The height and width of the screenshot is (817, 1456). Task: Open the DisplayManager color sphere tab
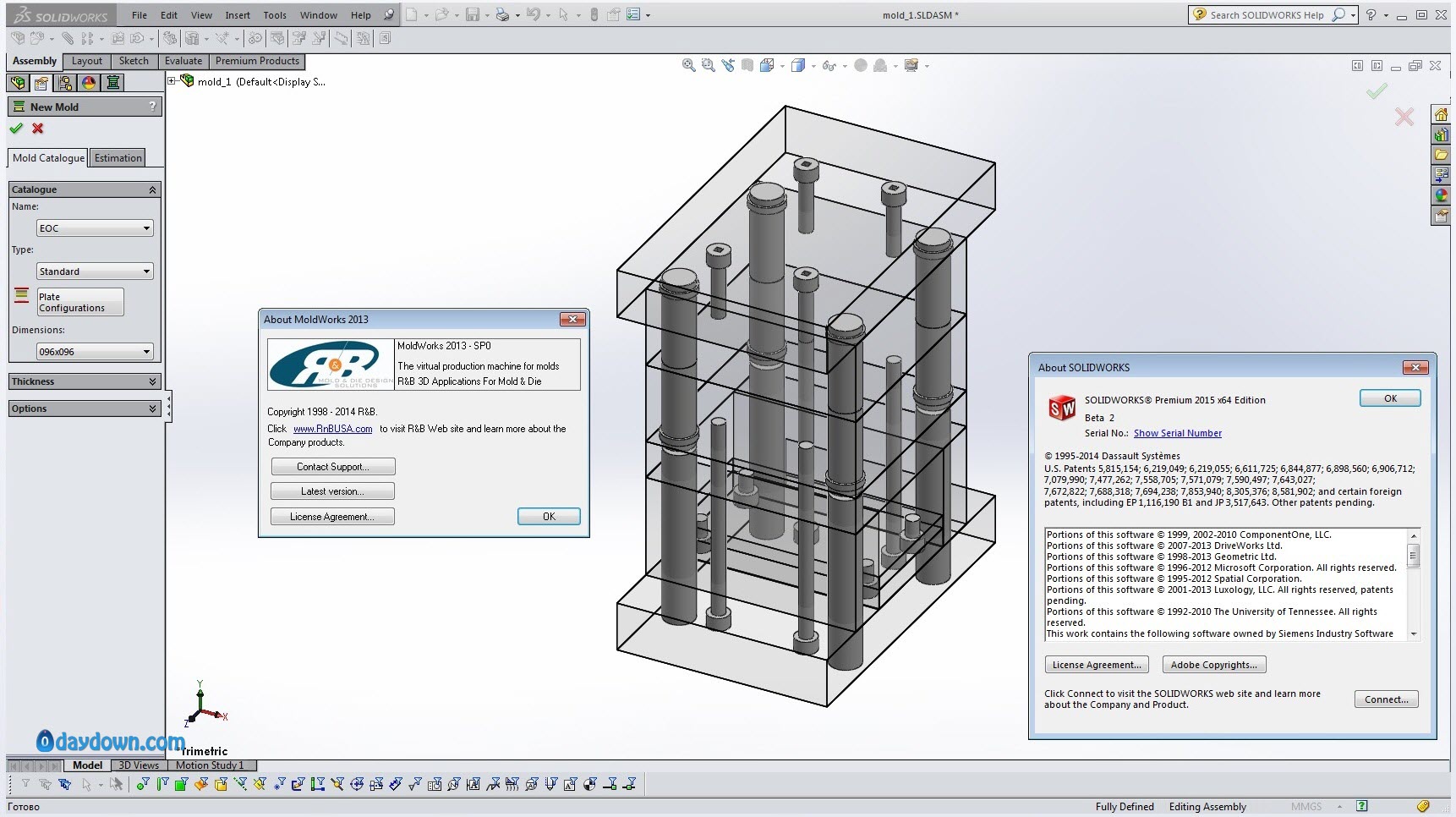click(89, 83)
